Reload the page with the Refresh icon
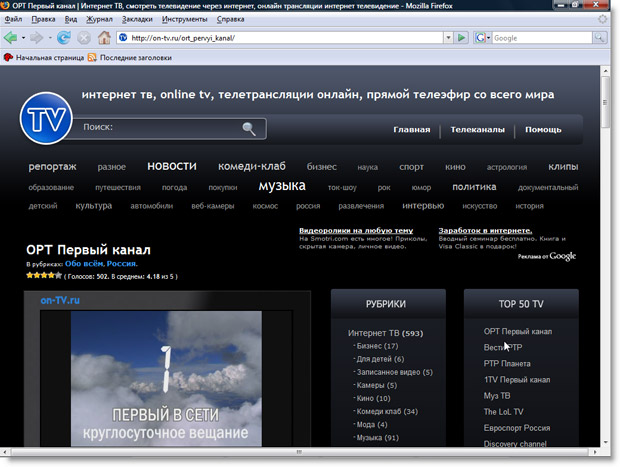 (64, 38)
